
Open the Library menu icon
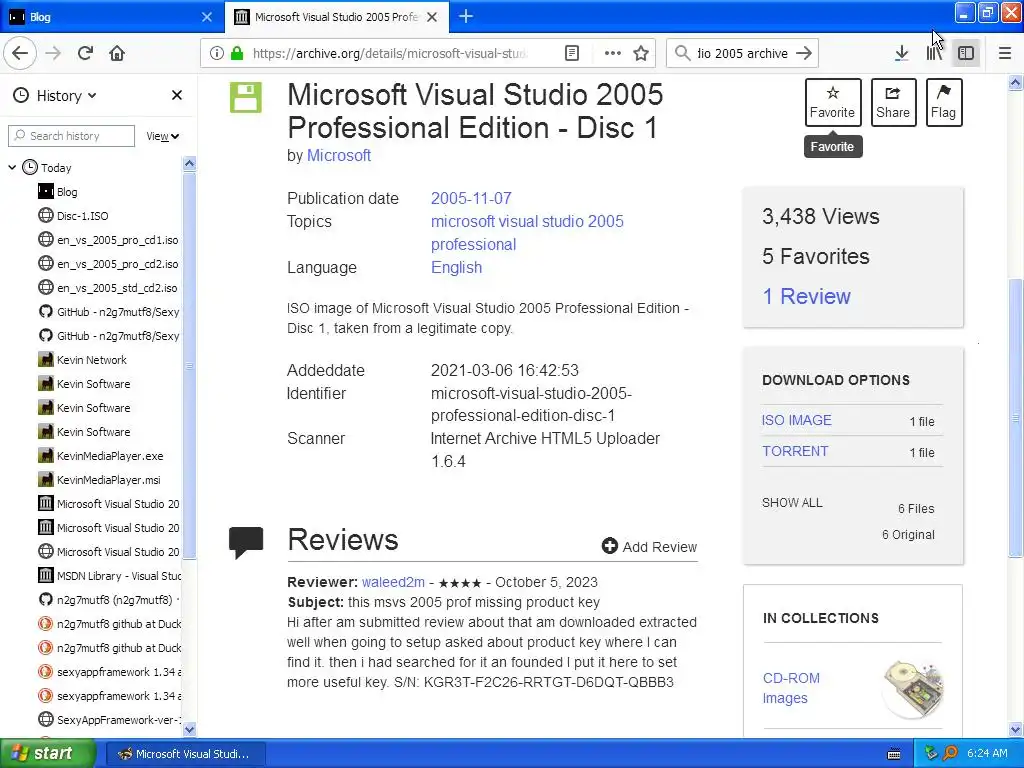point(934,53)
